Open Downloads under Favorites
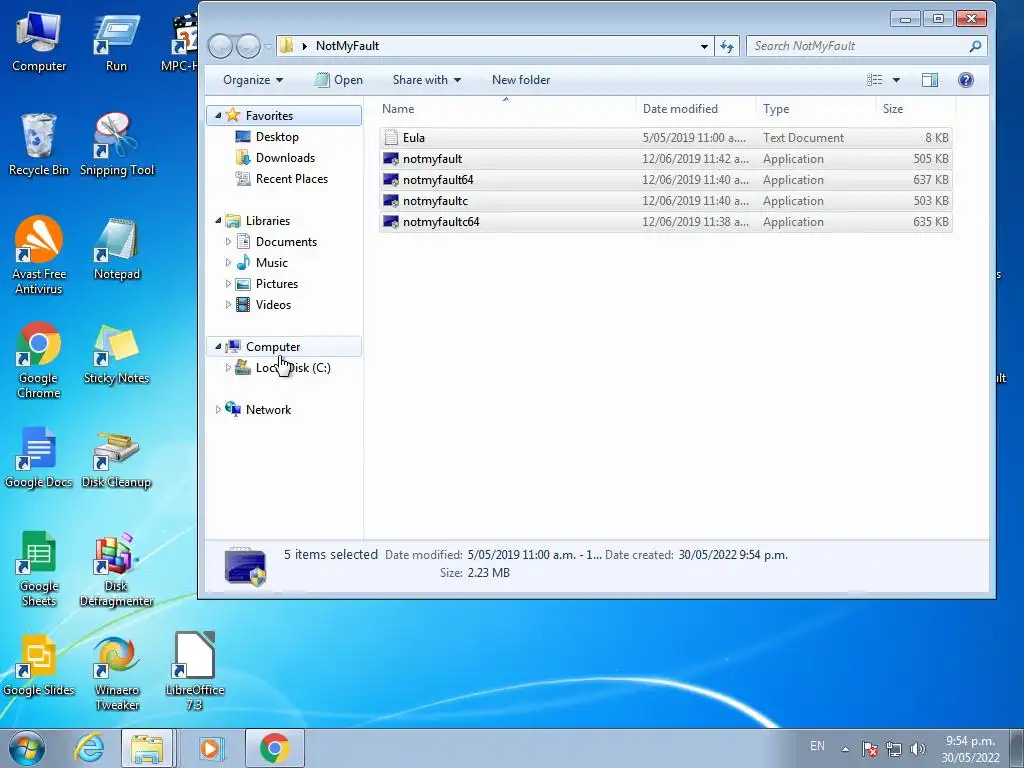The height and width of the screenshot is (768, 1024). 285,157
